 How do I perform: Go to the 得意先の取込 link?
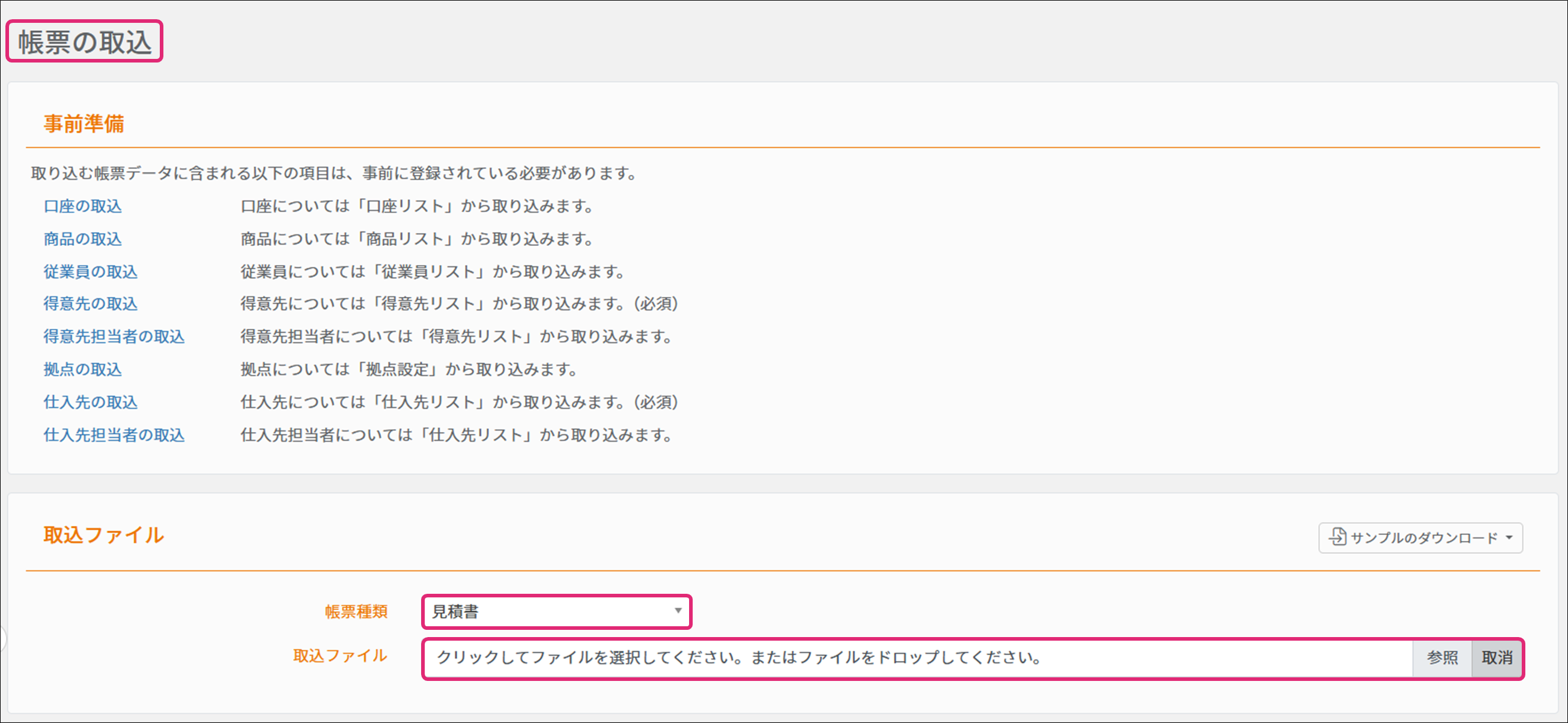91,304
